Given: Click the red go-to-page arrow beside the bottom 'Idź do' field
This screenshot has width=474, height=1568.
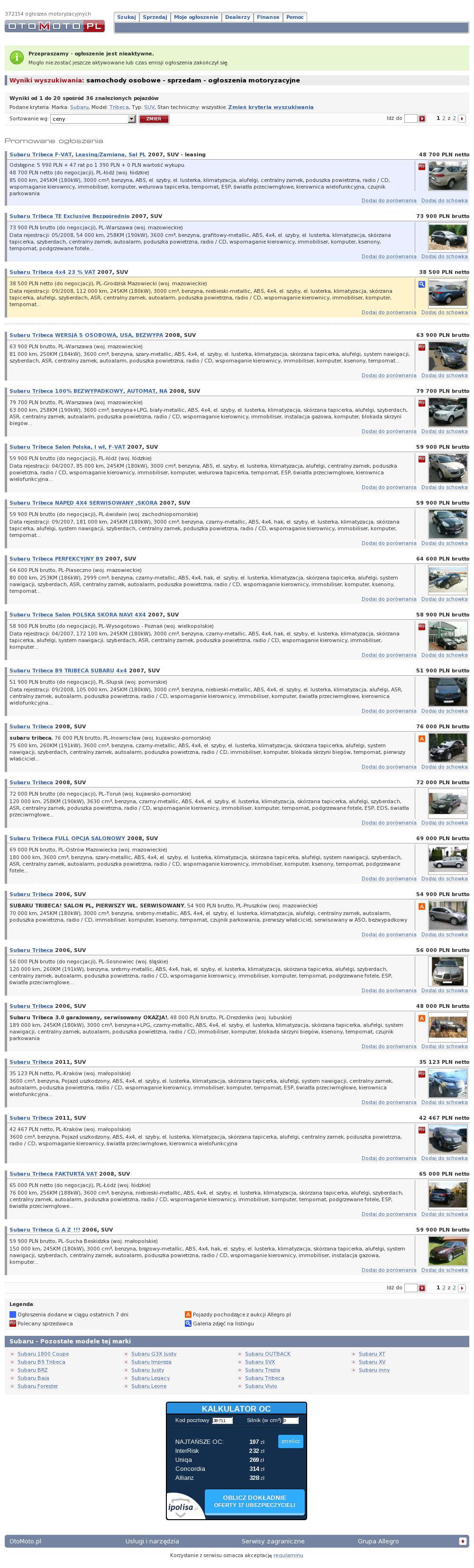Looking at the screenshot, I should pyautogui.click(x=421, y=1288).
